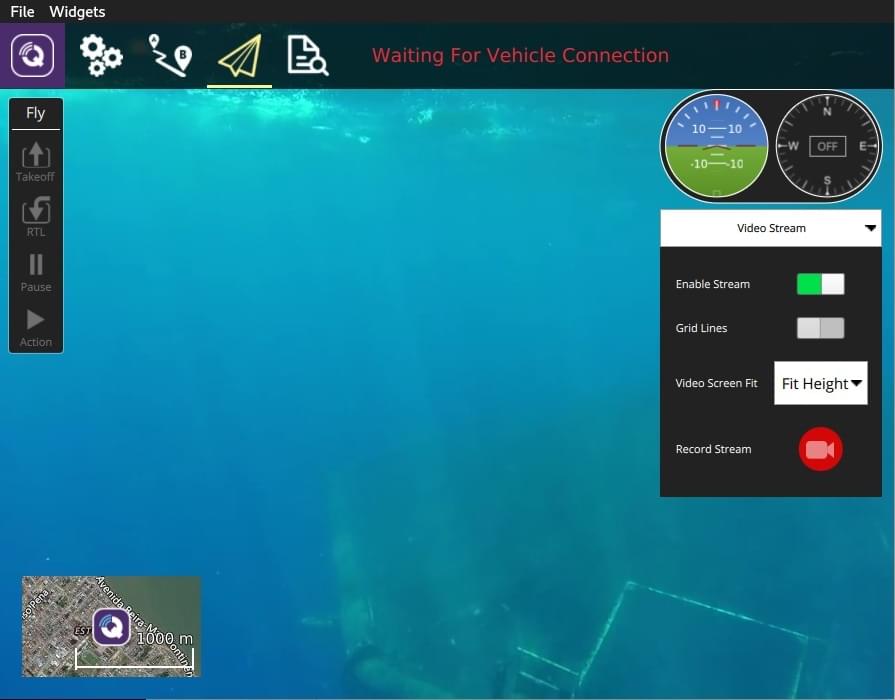Switch to Fly view paper plane icon
Screen dimensions: 895x700
pyautogui.click(x=239, y=56)
